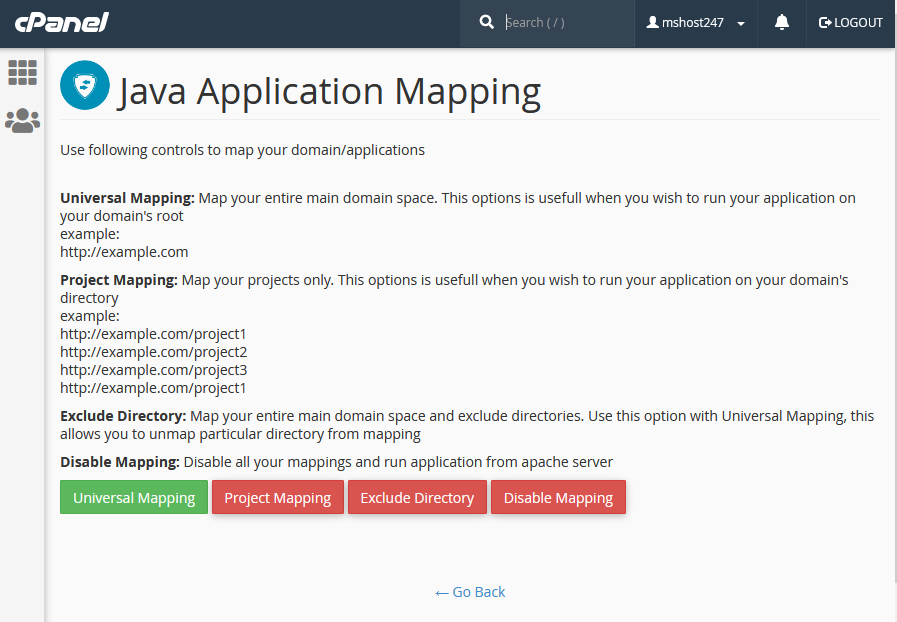
Task: Click the search magnifier icon
Action: [487, 21]
